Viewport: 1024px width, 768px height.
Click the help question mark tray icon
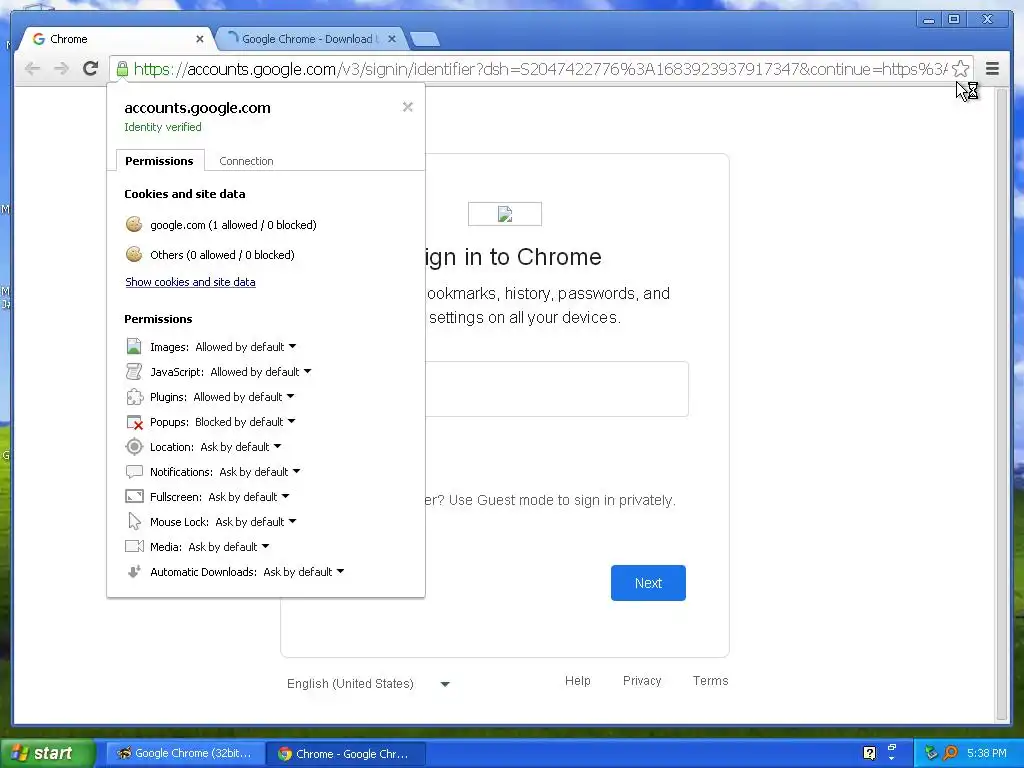[x=869, y=753]
